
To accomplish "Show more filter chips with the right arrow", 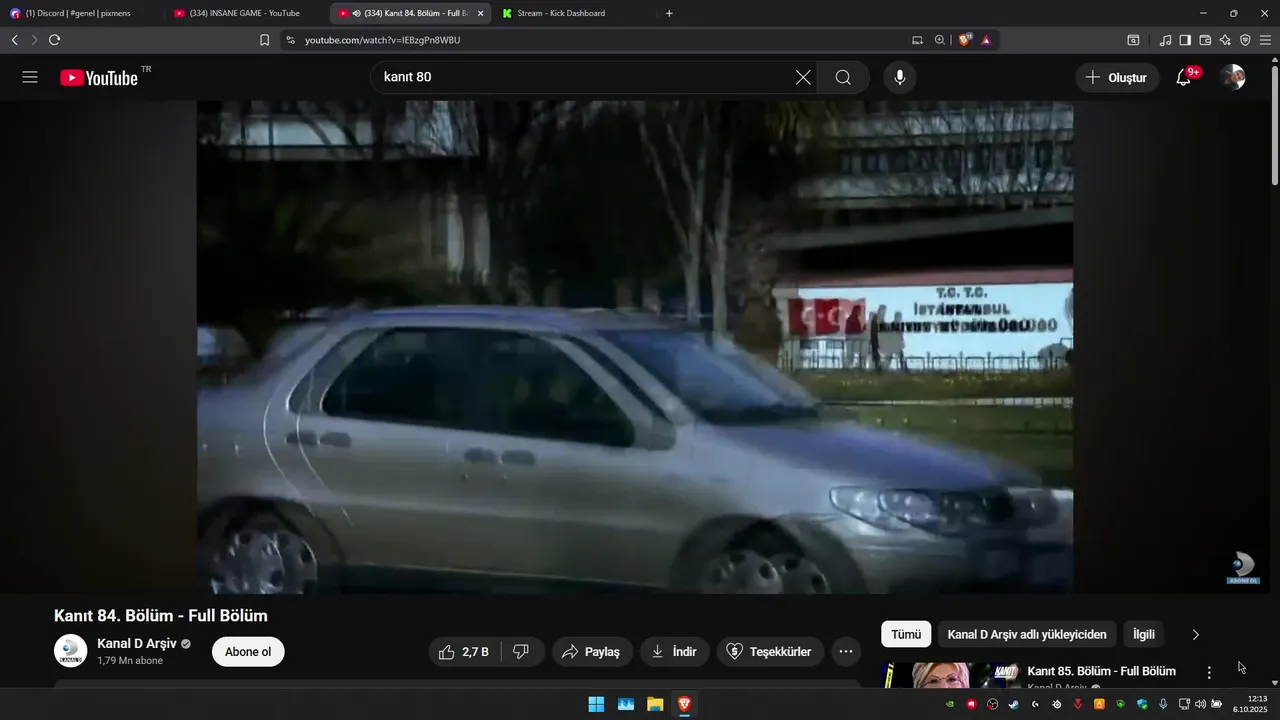I will click(x=1196, y=634).
